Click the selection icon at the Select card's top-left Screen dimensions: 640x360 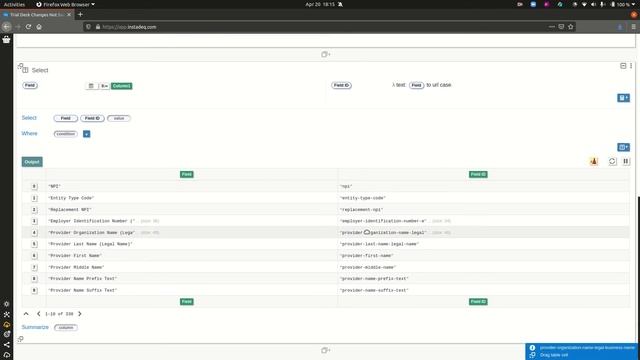(x=20, y=65)
